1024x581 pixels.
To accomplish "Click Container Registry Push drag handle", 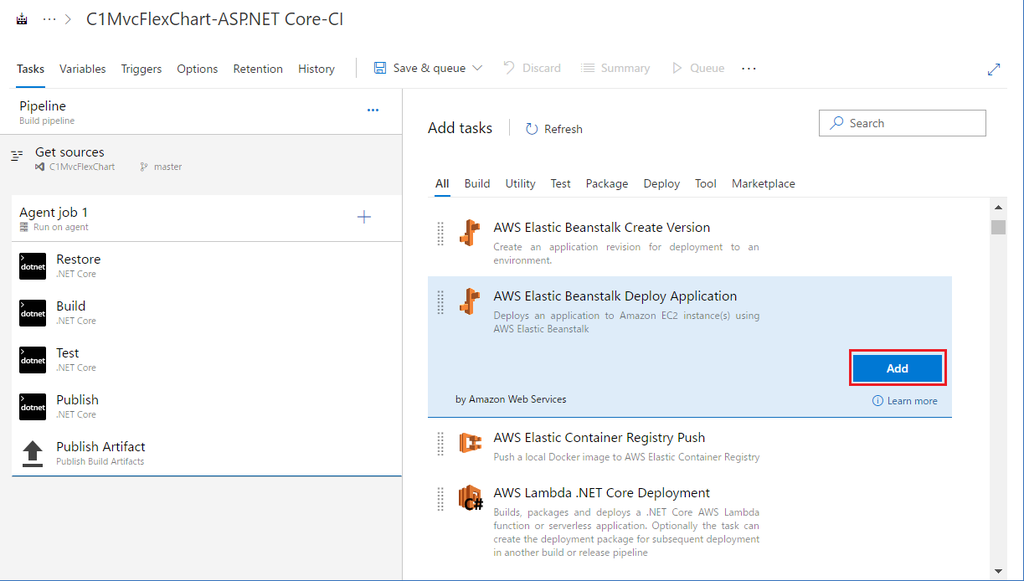I will pyautogui.click(x=440, y=443).
